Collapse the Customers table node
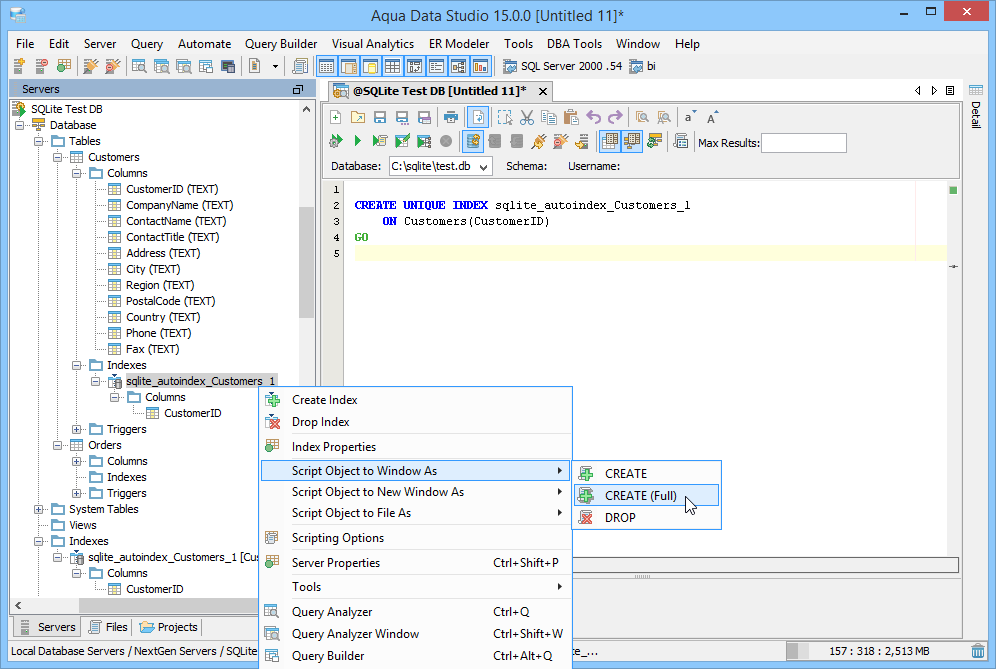Viewport: 996px width, 669px height. point(57,157)
